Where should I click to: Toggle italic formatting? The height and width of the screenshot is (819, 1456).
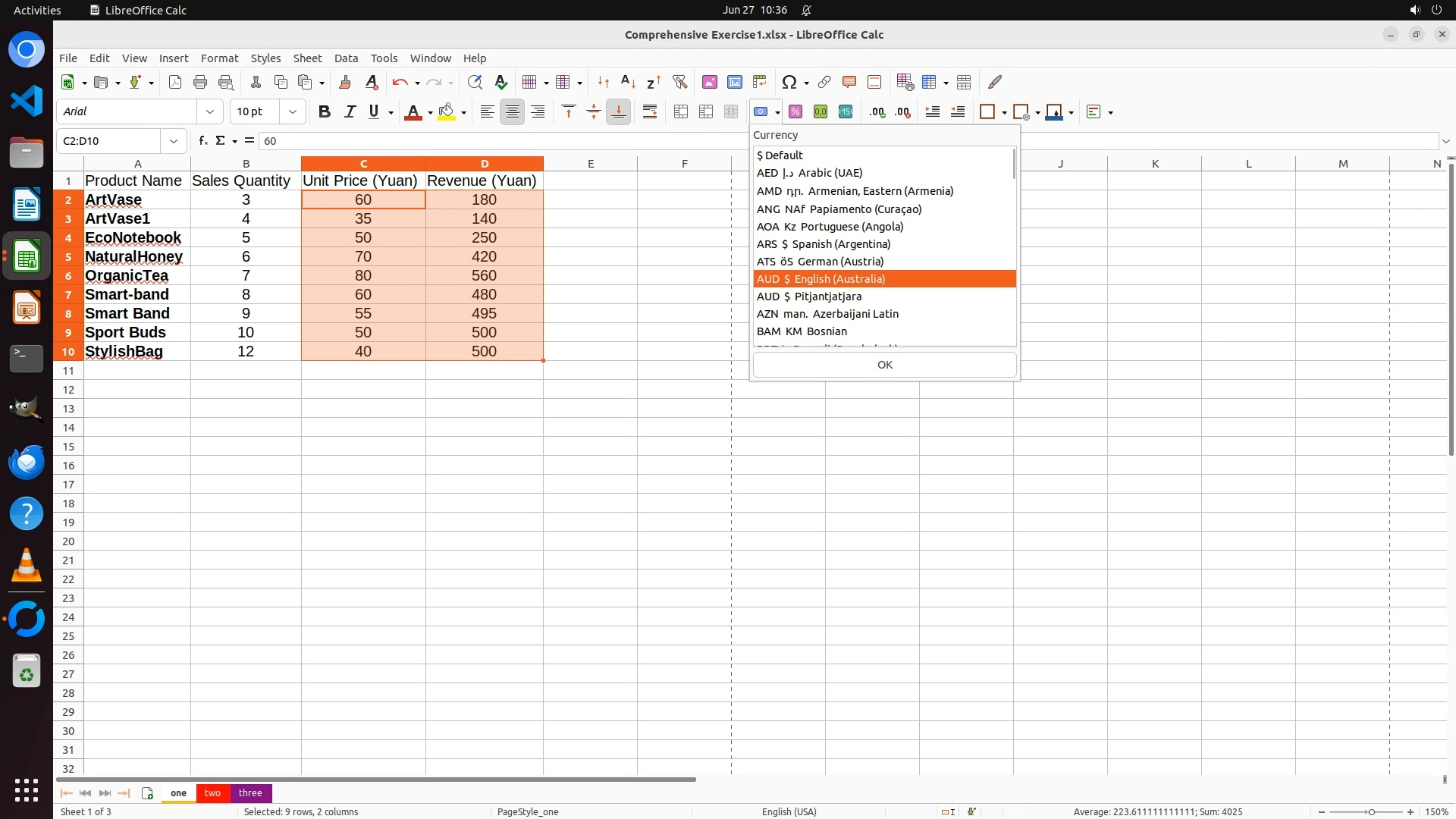click(350, 112)
